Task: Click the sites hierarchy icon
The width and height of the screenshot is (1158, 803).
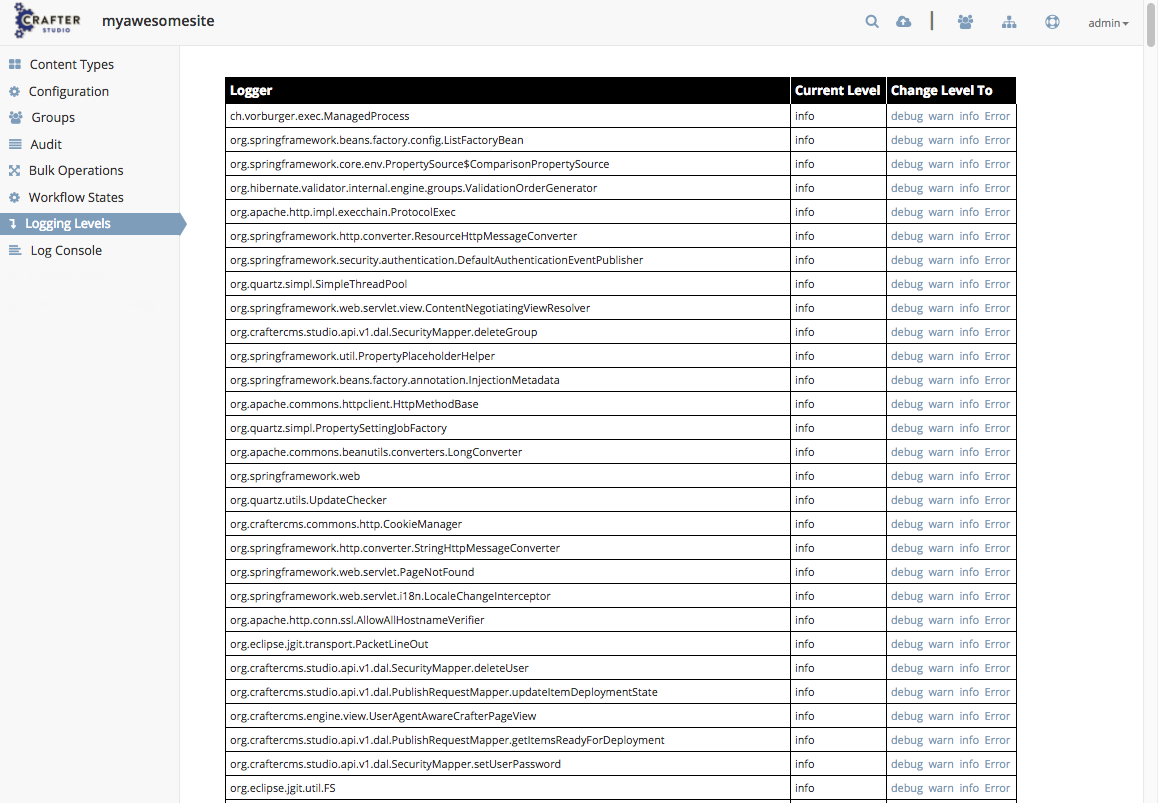Action: click(x=1009, y=21)
